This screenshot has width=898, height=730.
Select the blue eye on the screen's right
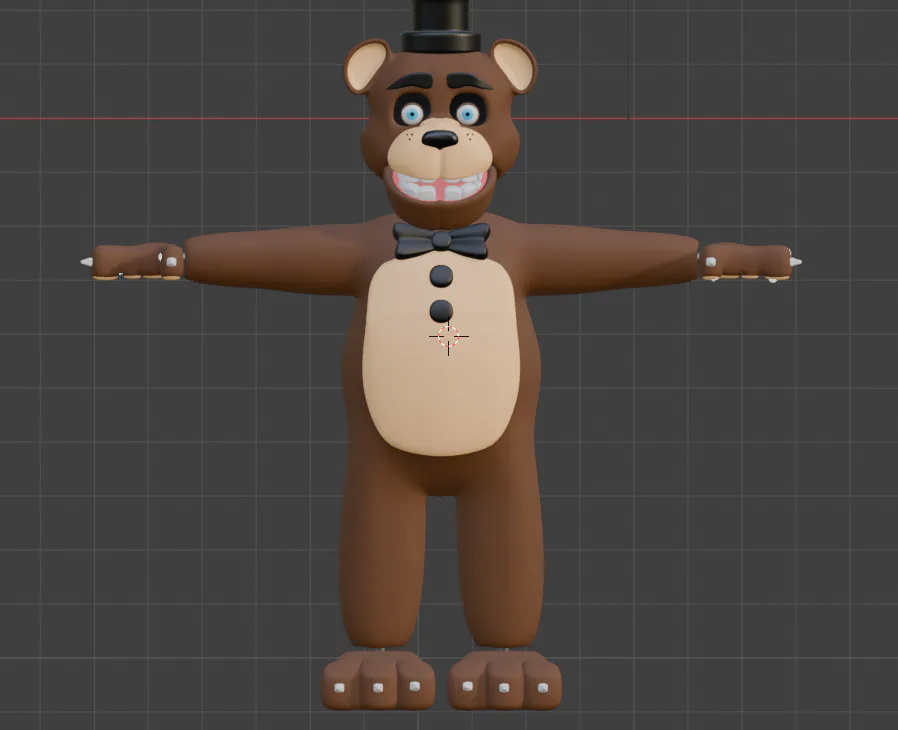(467, 115)
